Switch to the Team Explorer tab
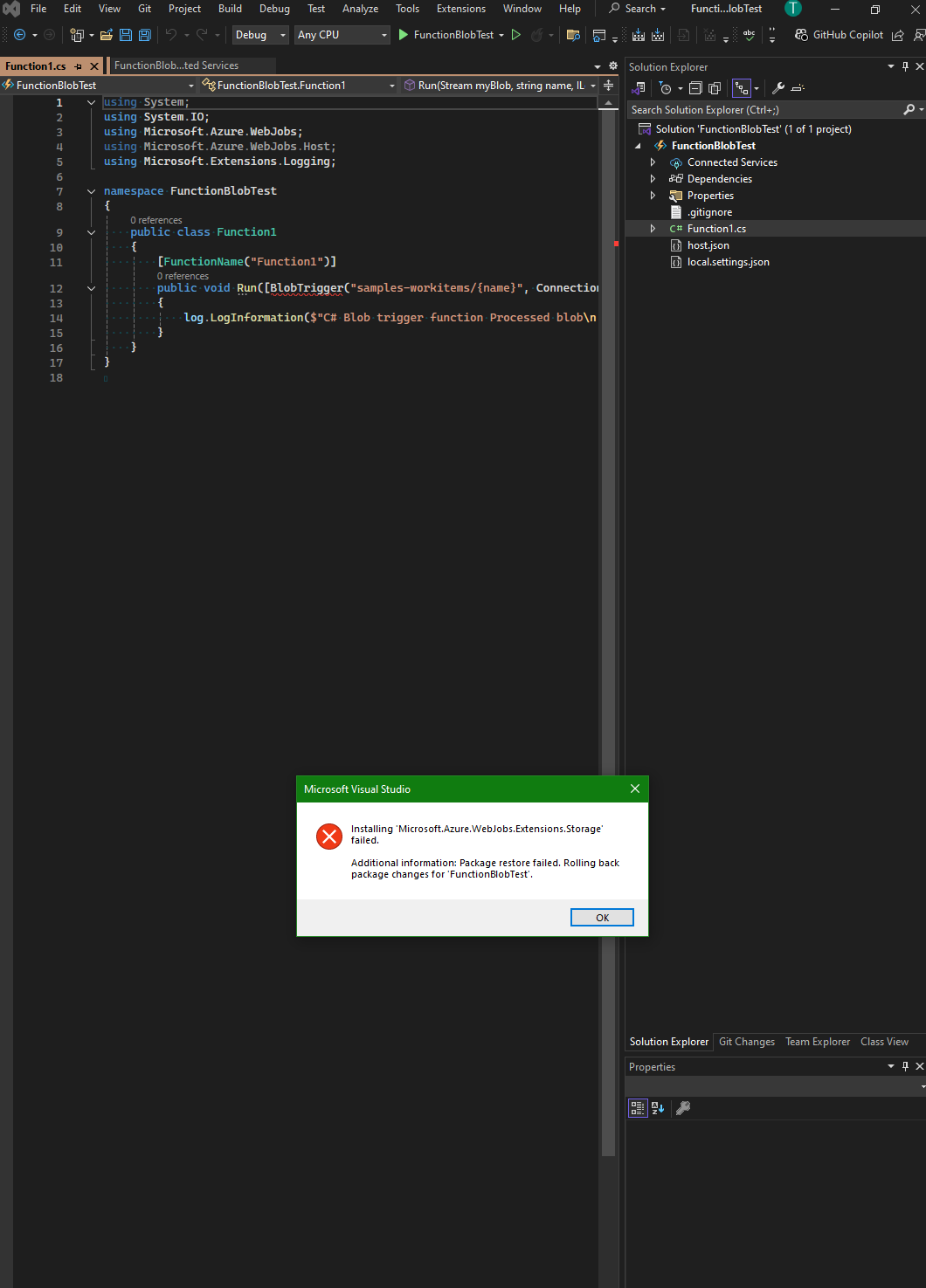Screen dimensions: 926x1288 tap(817, 1042)
